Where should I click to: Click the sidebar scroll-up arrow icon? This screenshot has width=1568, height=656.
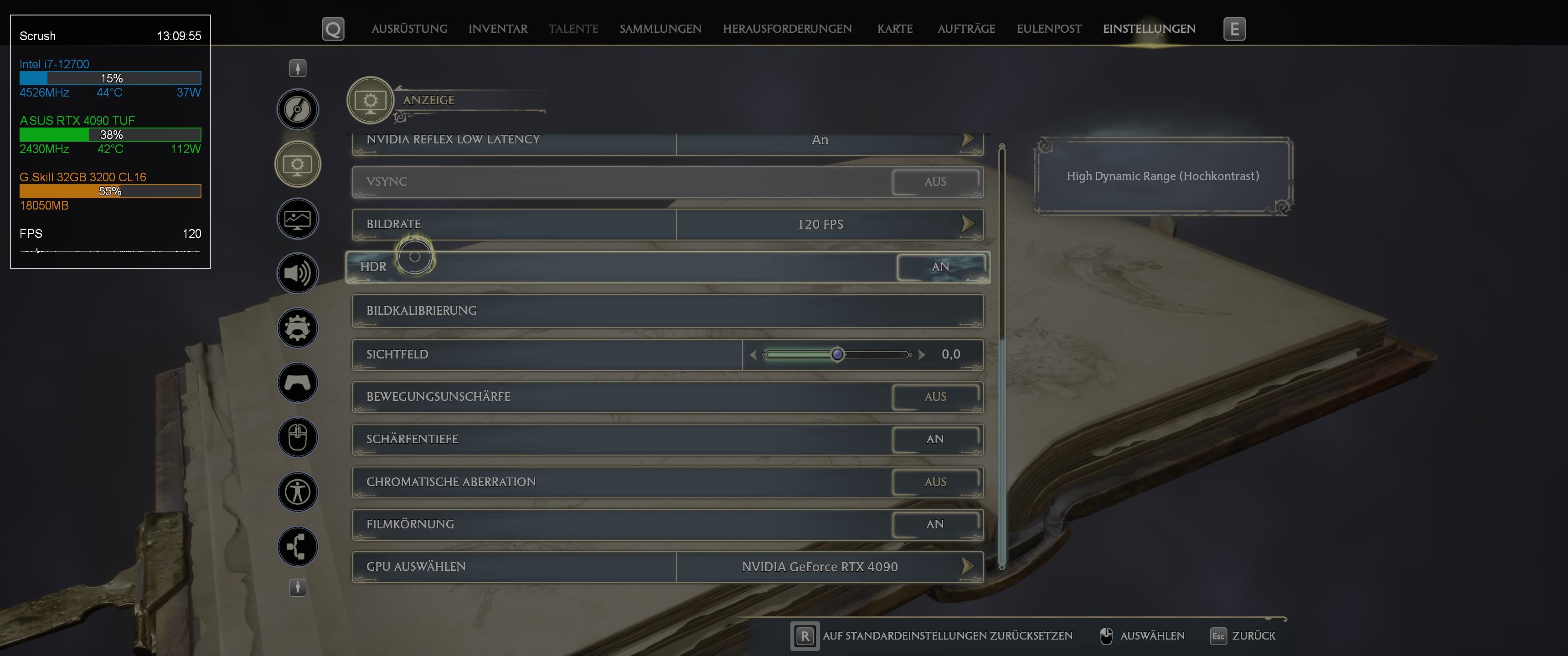coord(298,68)
